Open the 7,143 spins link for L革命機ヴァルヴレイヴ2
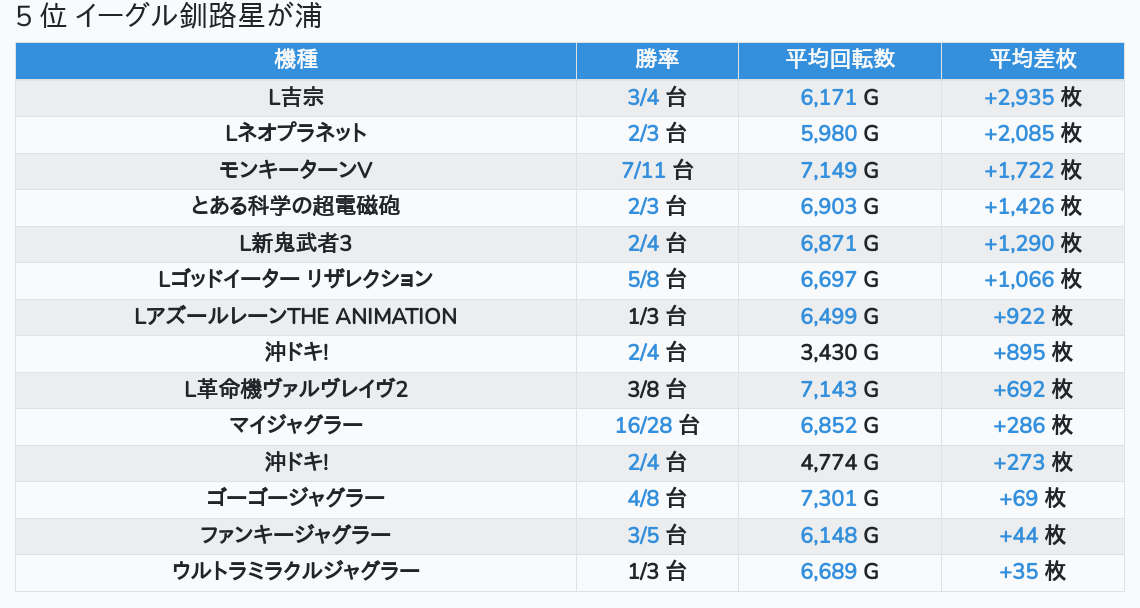 (828, 389)
